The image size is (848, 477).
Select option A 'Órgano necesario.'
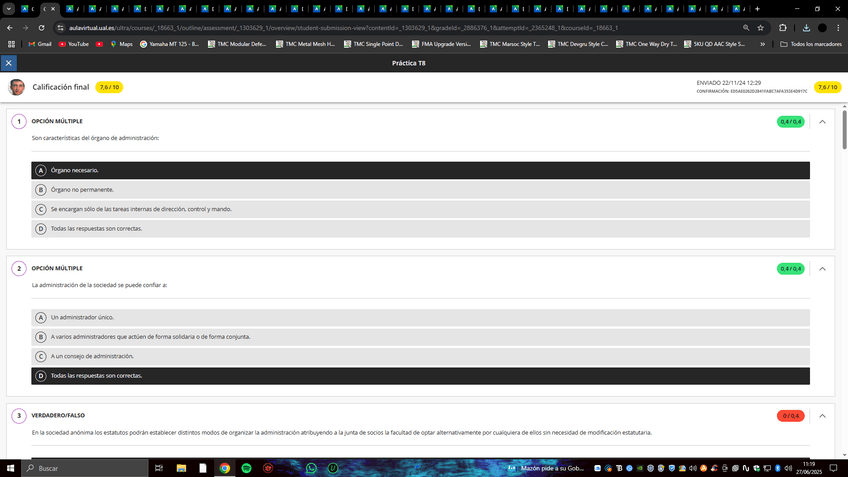[420, 170]
